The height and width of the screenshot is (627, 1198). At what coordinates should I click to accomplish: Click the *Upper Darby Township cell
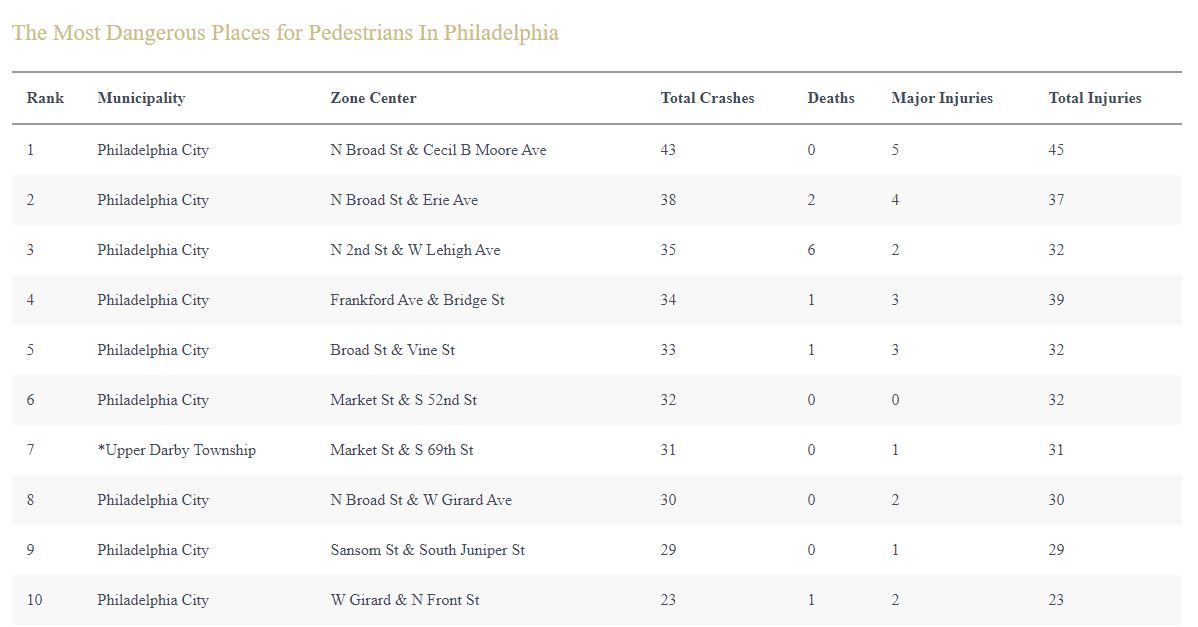176,450
